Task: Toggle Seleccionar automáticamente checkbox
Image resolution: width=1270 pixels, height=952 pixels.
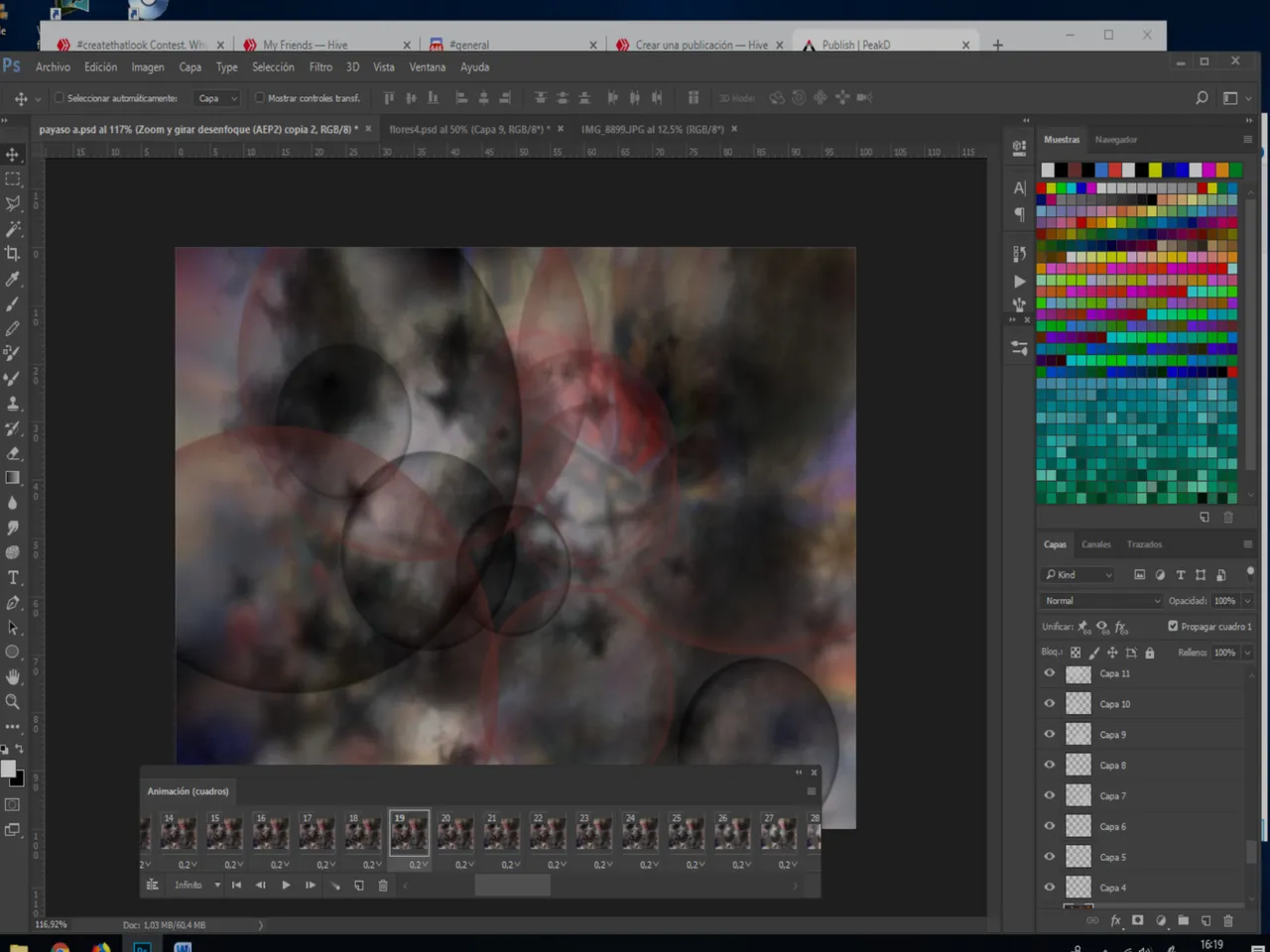Action: coord(59,98)
